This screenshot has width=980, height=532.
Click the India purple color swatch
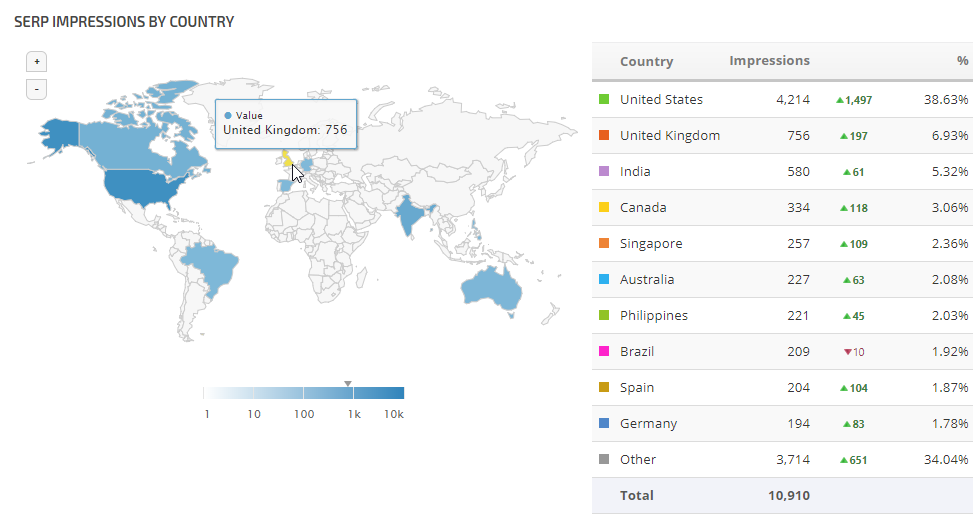click(x=604, y=172)
